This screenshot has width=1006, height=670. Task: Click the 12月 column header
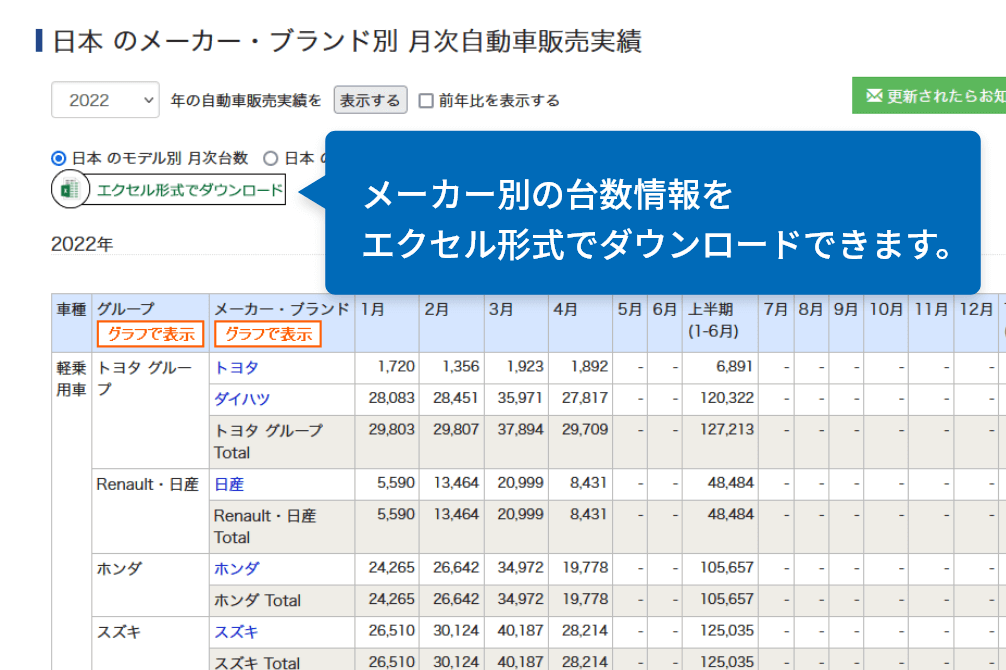[x=976, y=323]
